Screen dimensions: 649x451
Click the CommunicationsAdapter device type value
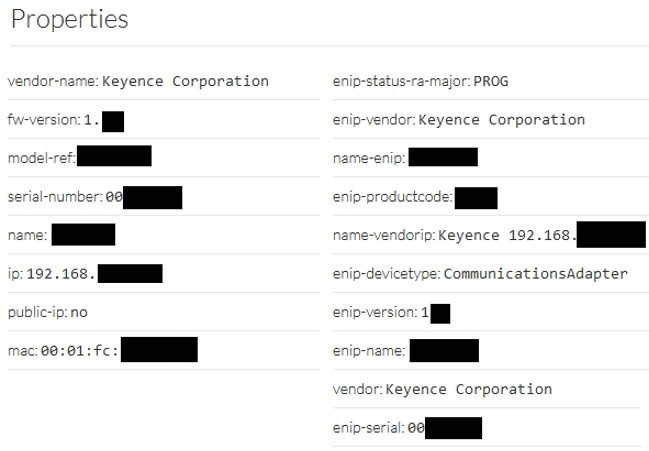pos(535,273)
